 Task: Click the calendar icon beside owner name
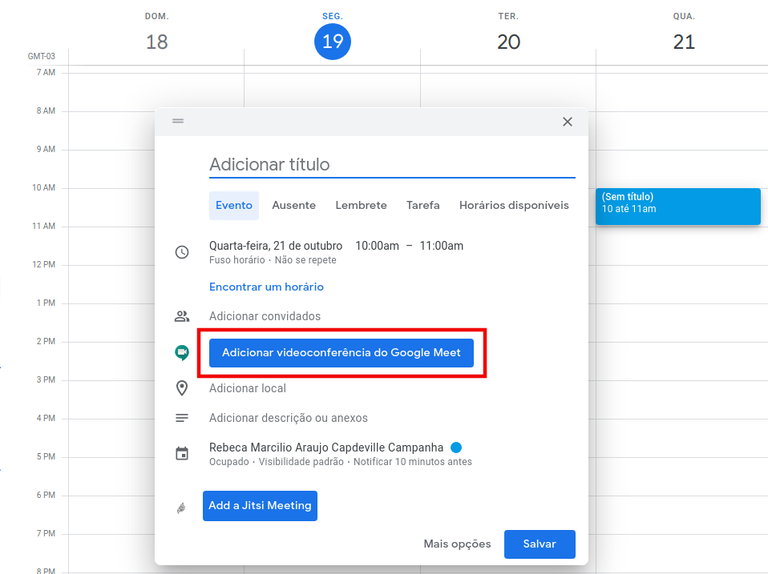tap(182, 454)
